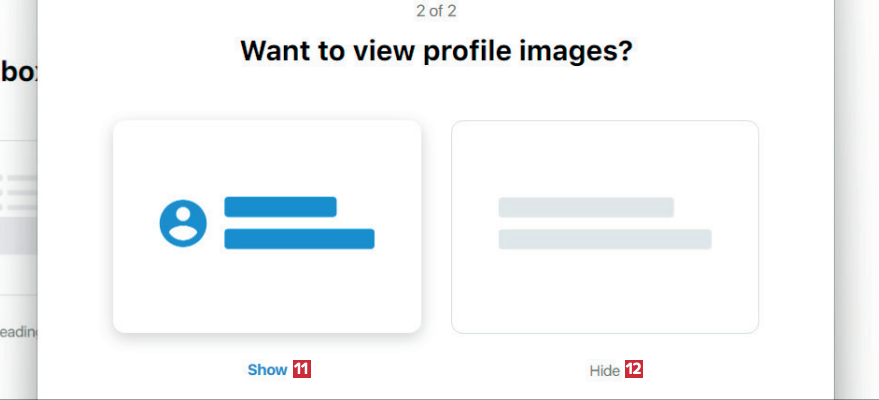Click the shorter blue bar in Show preview
Image resolution: width=879 pixels, height=400 pixels.
(280, 207)
